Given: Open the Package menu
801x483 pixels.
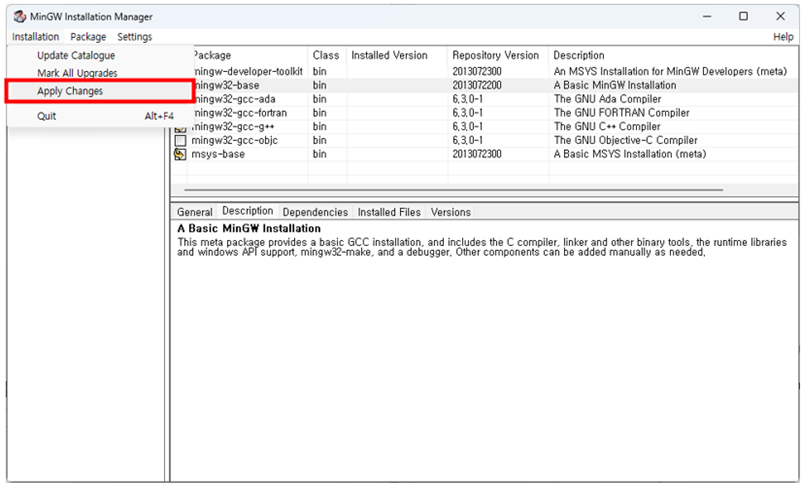Looking at the screenshot, I should pyautogui.click(x=88, y=37).
